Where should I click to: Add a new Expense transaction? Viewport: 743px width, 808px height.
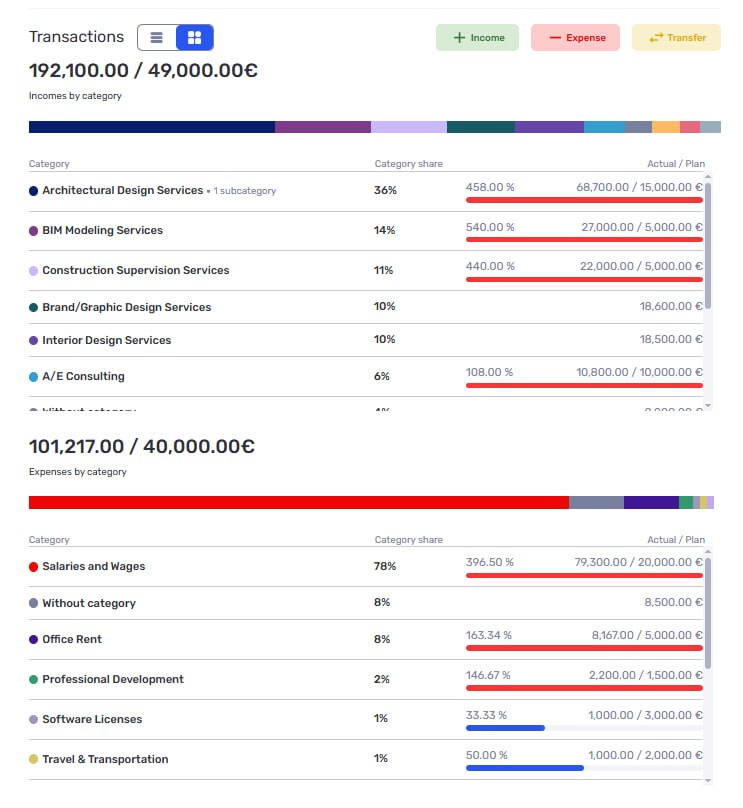[575, 38]
